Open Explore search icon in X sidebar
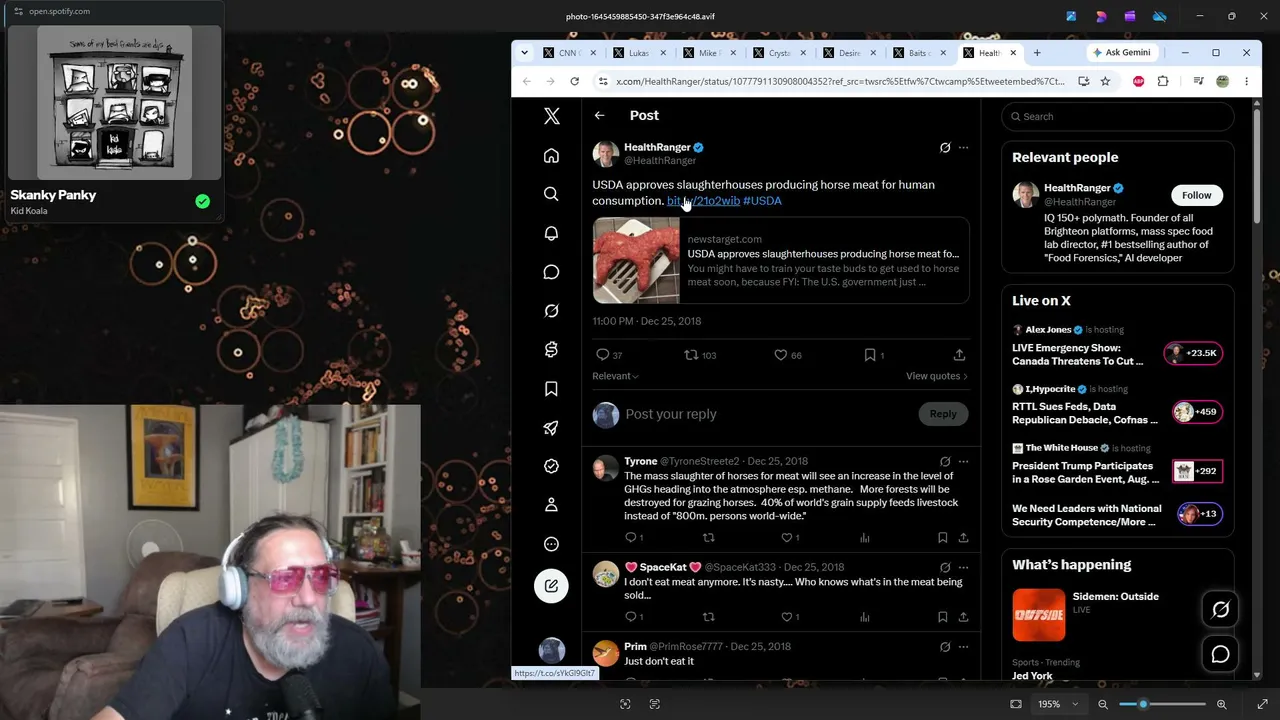This screenshot has width=1280, height=720. (551, 194)
